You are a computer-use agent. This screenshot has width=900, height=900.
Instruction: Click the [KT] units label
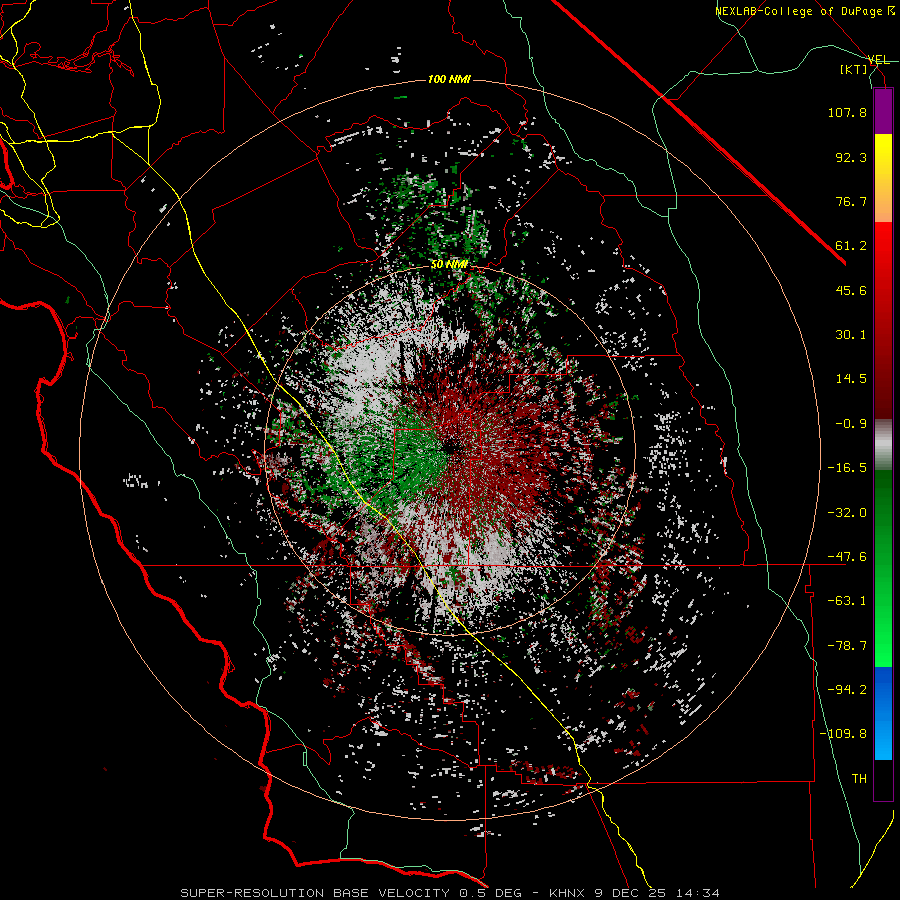(854, 69)
